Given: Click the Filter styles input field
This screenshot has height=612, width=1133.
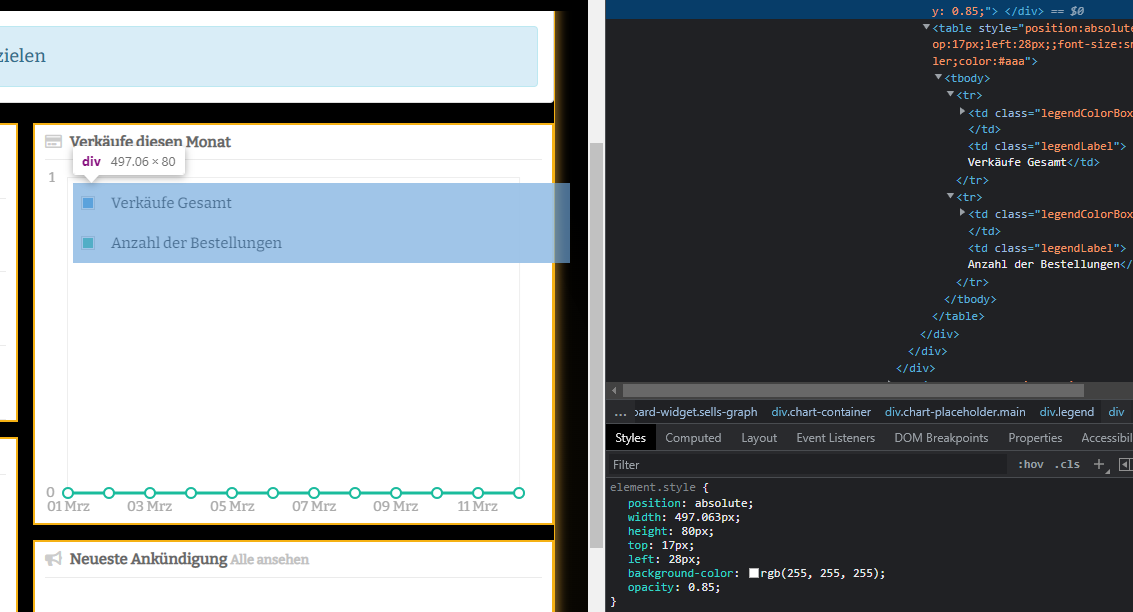Looking at the screenshot, I should (806, 465).
